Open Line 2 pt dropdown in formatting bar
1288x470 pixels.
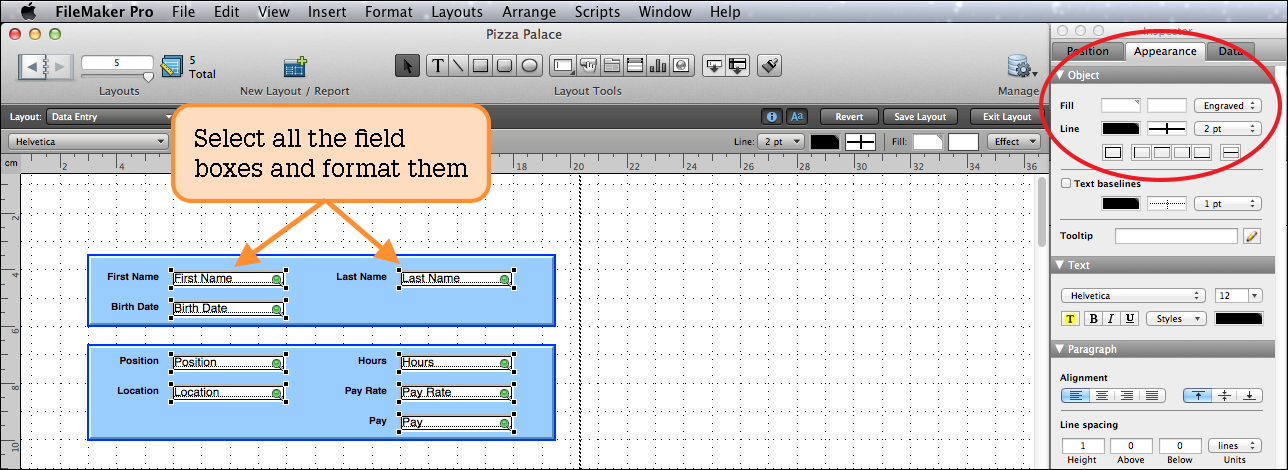point(781,142)
